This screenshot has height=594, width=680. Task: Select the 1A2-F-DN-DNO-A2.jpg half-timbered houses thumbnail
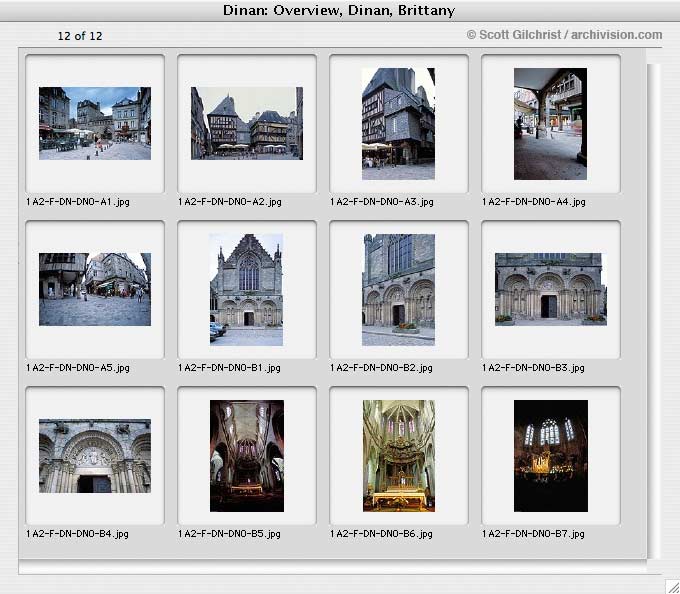click(x=247, y=124)
